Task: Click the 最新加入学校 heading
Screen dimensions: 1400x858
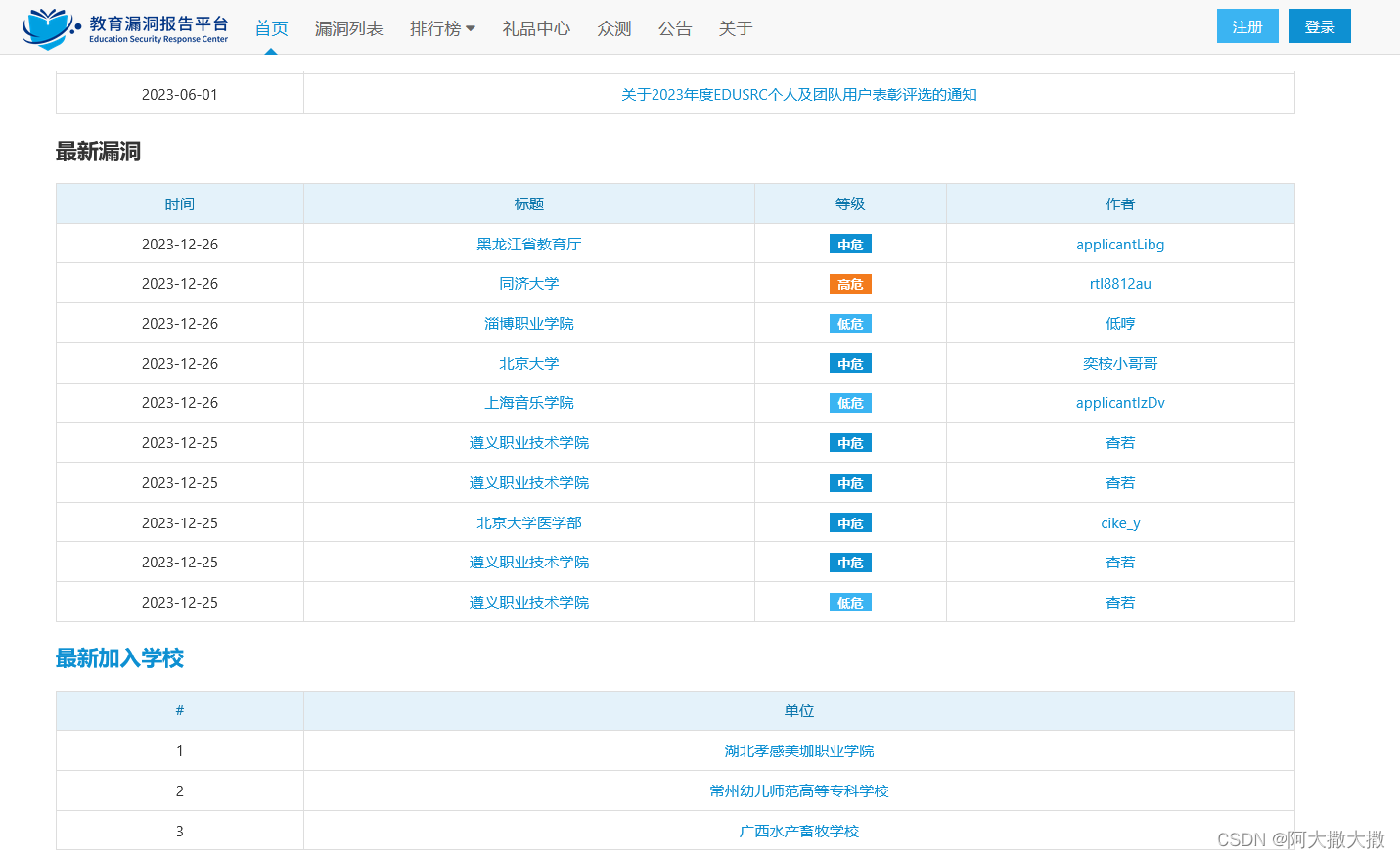Action: [x=119, y=658]
